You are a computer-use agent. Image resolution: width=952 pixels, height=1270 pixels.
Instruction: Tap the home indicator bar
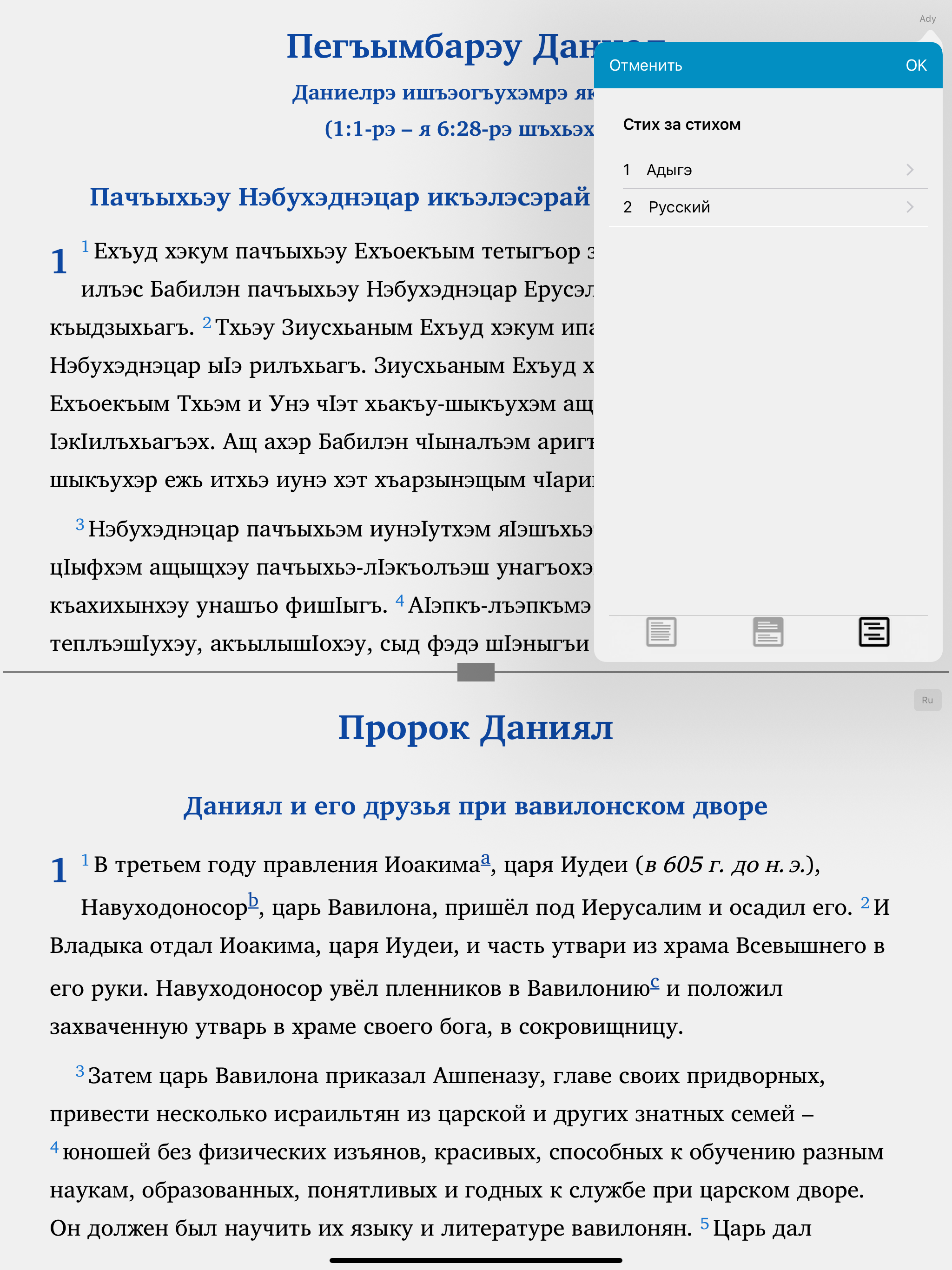476,1260
